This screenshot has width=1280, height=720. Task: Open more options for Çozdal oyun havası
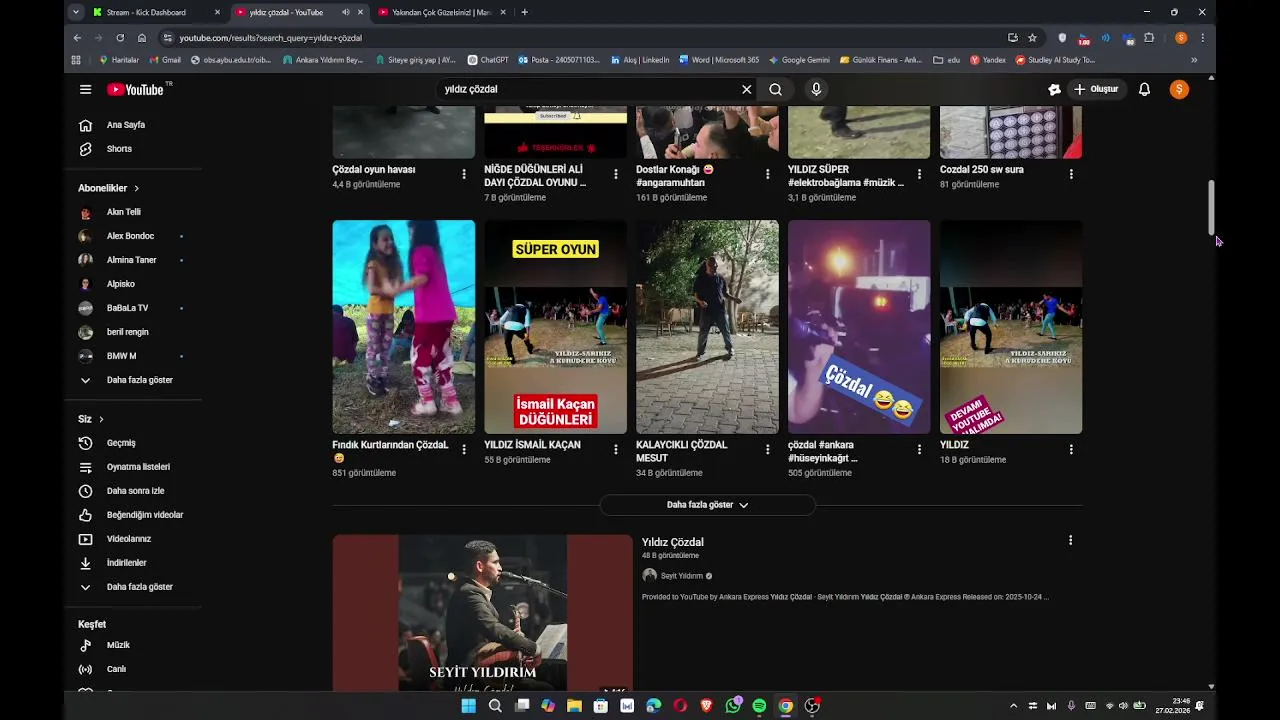point(463,174)
